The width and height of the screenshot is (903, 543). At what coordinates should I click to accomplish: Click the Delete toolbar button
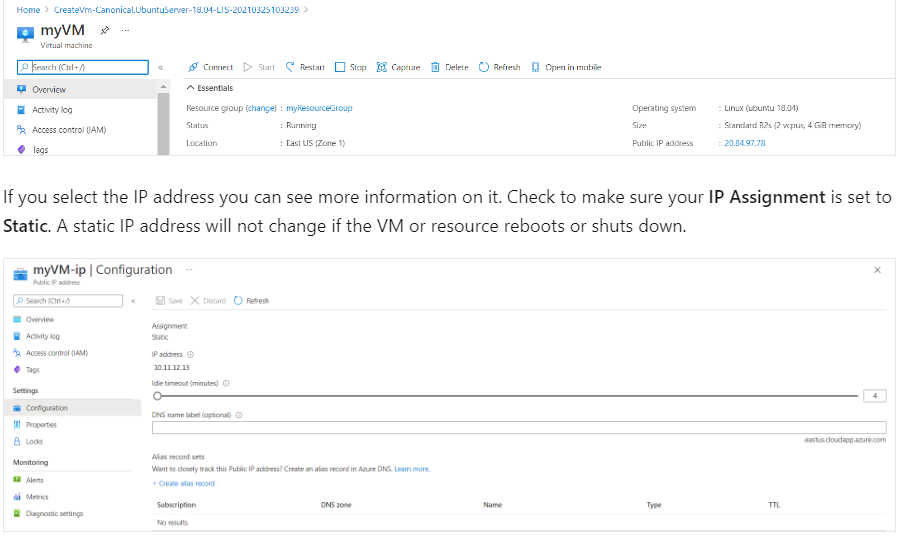point(450,67)
